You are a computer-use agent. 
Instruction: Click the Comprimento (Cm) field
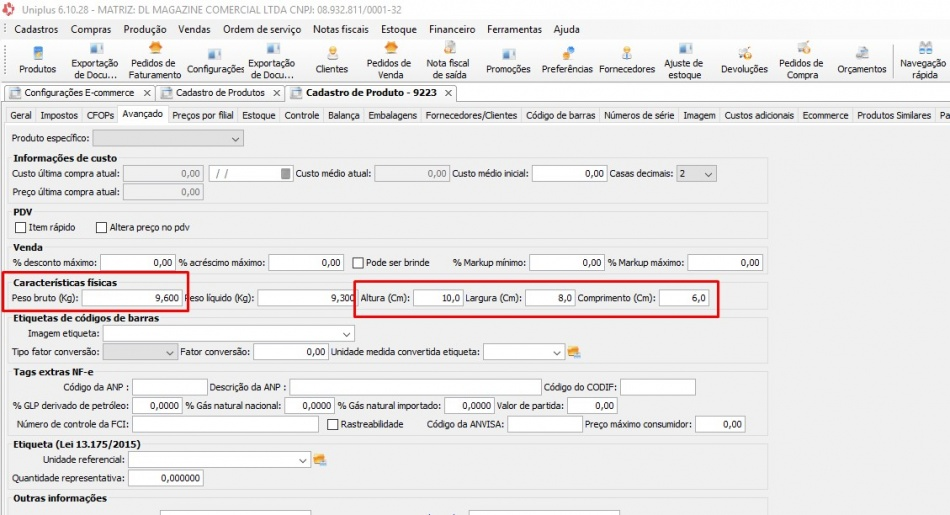click(684, 298)
